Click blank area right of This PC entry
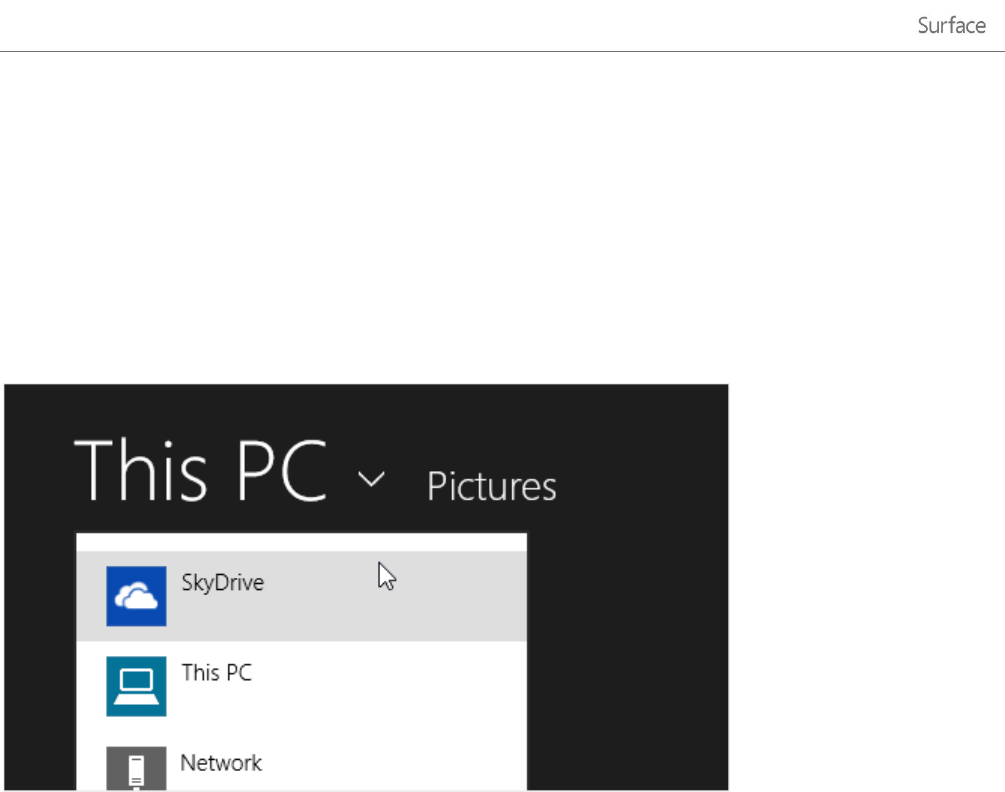The width and height of the screenshot is (1005, 792). (x=400, y=686)
